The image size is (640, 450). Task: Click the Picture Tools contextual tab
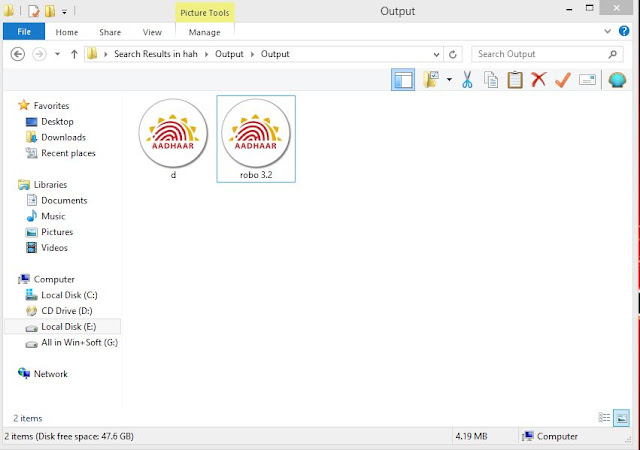click(204, 13)
